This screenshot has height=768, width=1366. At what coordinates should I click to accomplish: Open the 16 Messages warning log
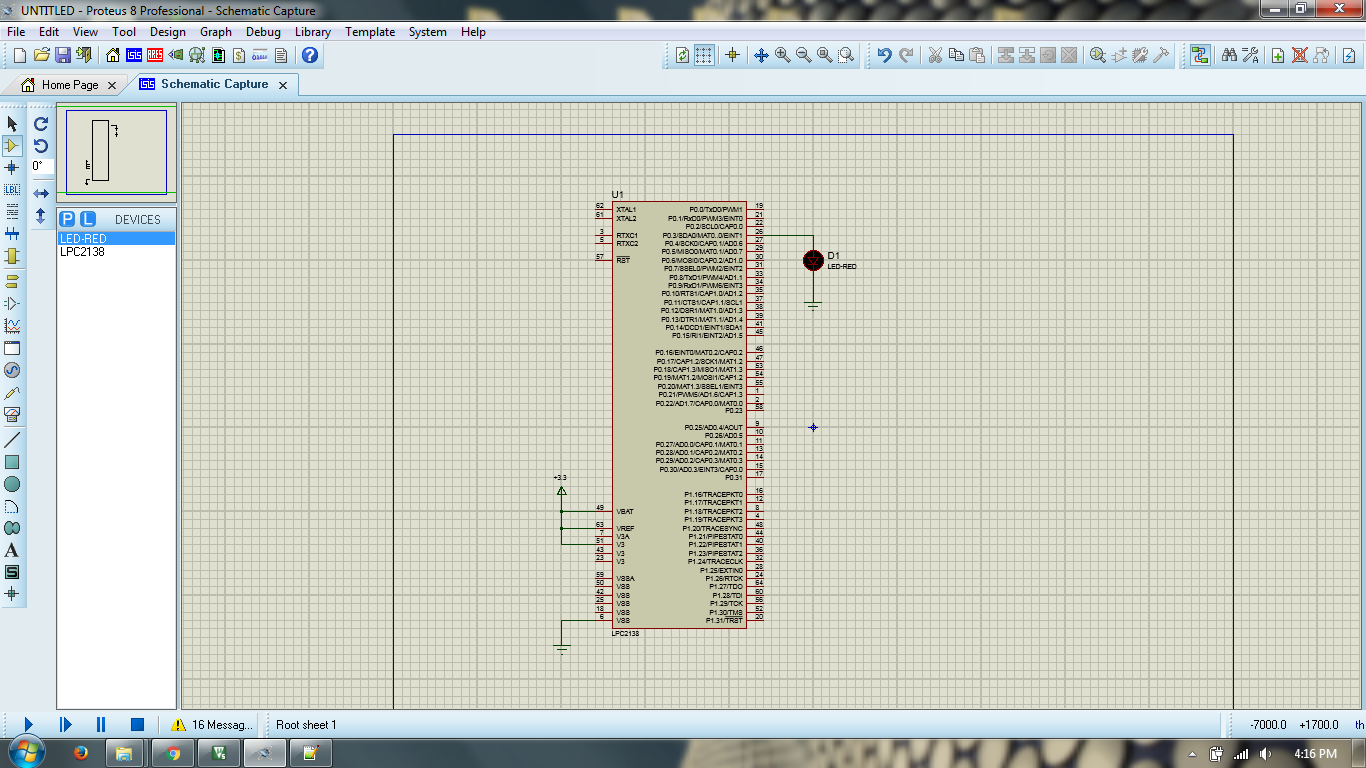[x=212, y=725]
